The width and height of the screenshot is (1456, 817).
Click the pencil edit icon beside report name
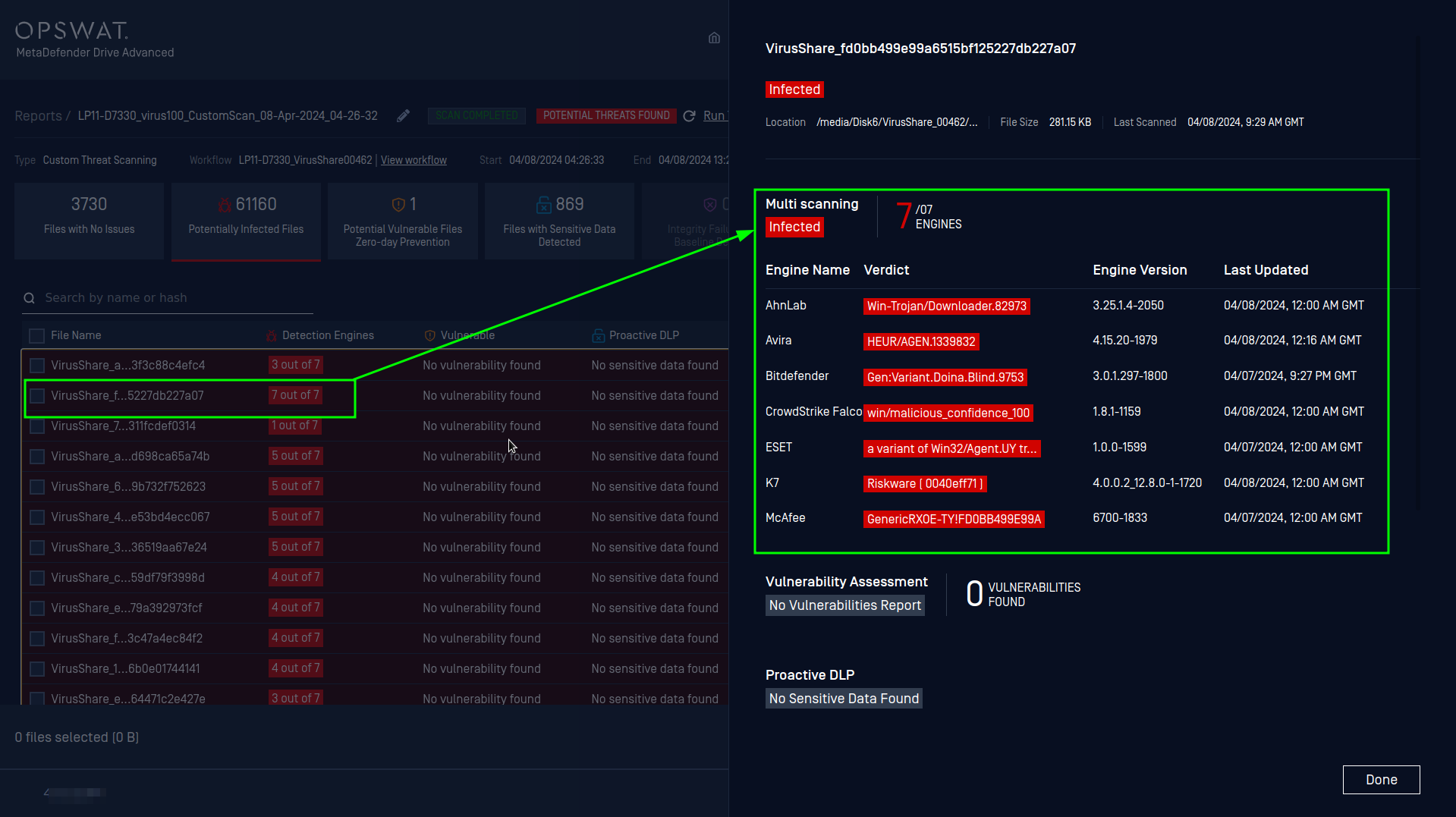click(403, 115)
